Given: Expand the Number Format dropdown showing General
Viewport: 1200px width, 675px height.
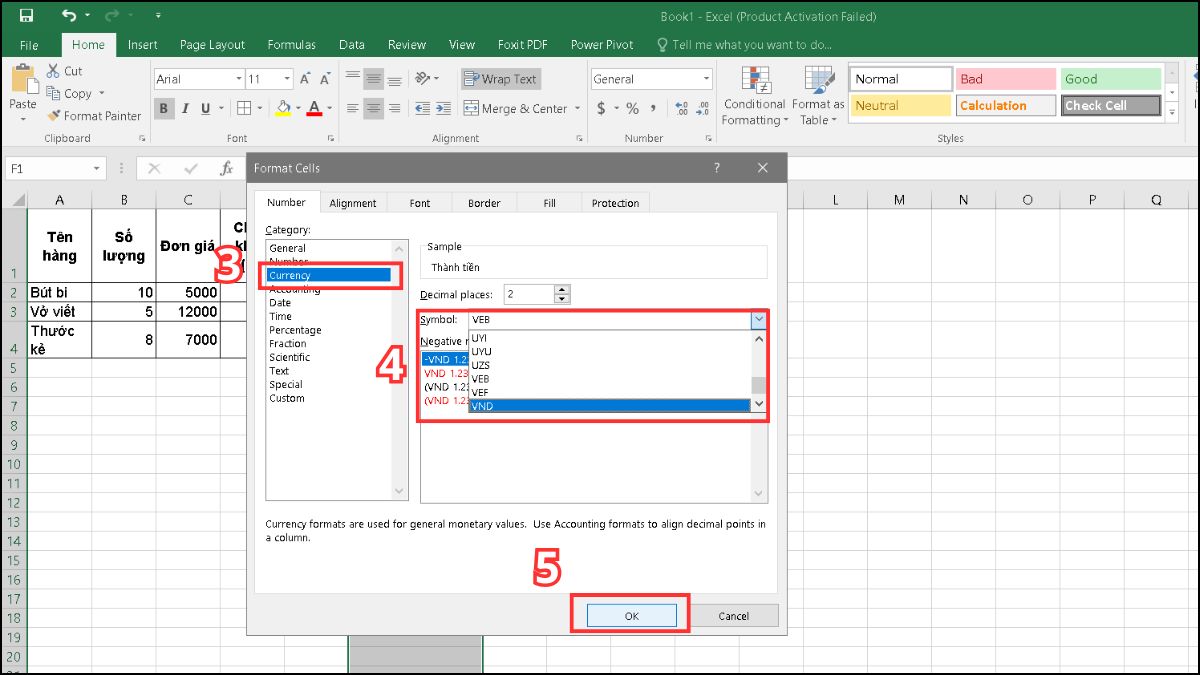Looking at the screenshot, I should coord(705,78).
